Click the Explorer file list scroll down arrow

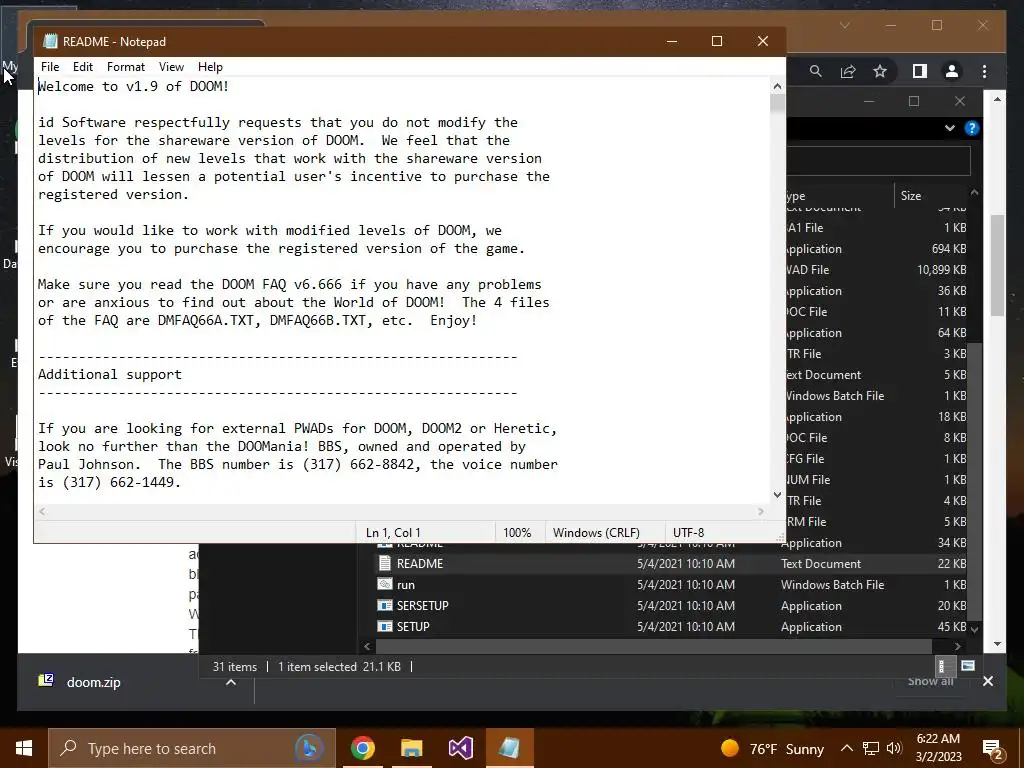click(975, 629)
